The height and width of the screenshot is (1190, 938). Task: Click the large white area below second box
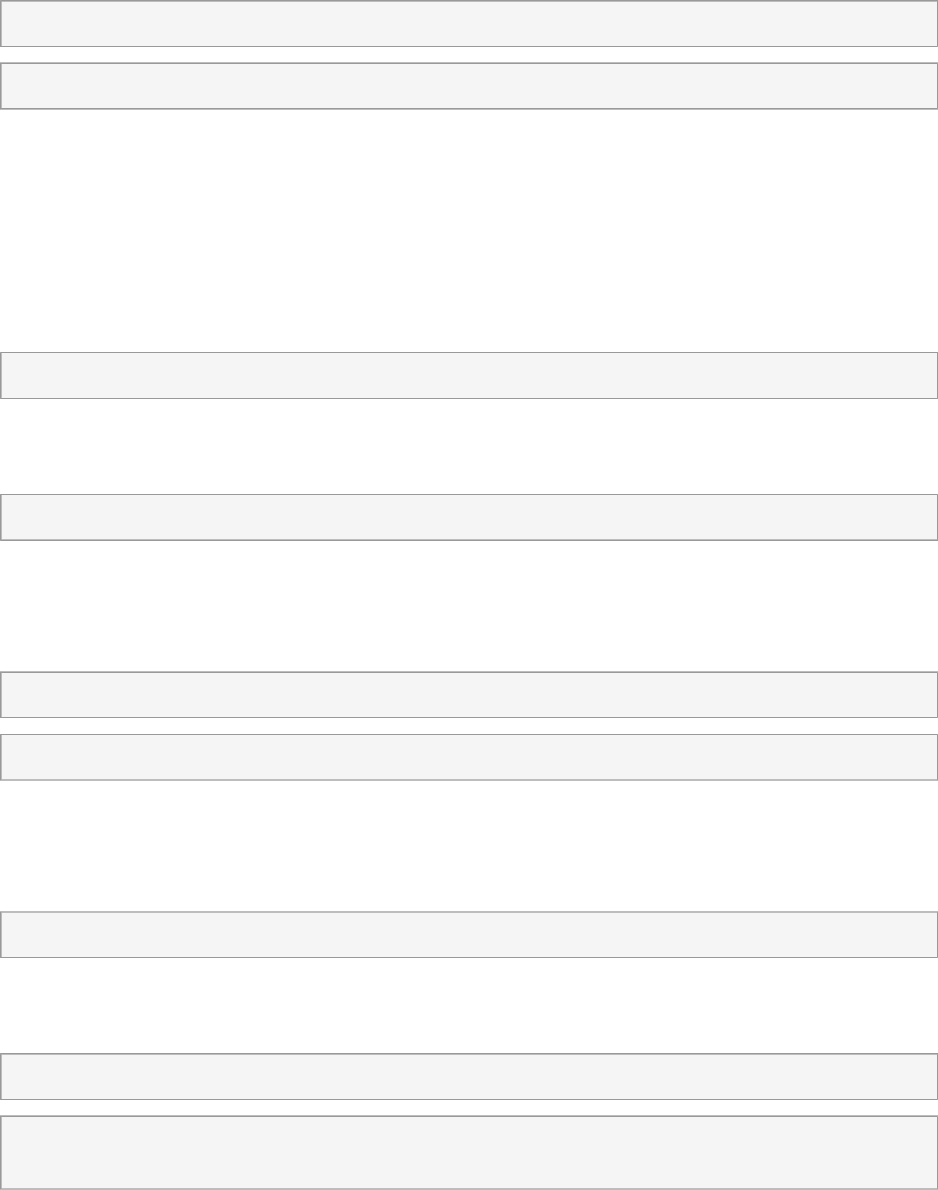[x=469, y=230]
